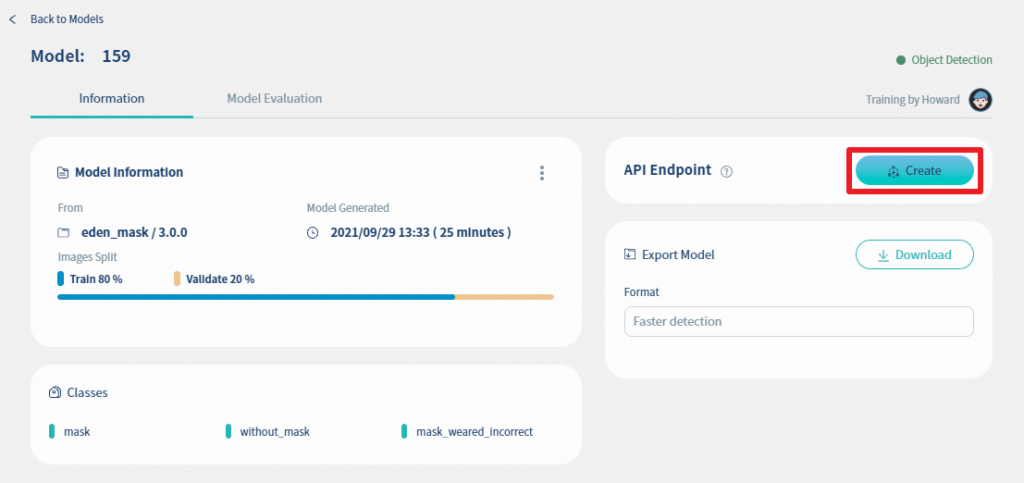Click the API Endpoint help question icon
This screenshot has width=1024, height=483.
[x=726, y=172]
